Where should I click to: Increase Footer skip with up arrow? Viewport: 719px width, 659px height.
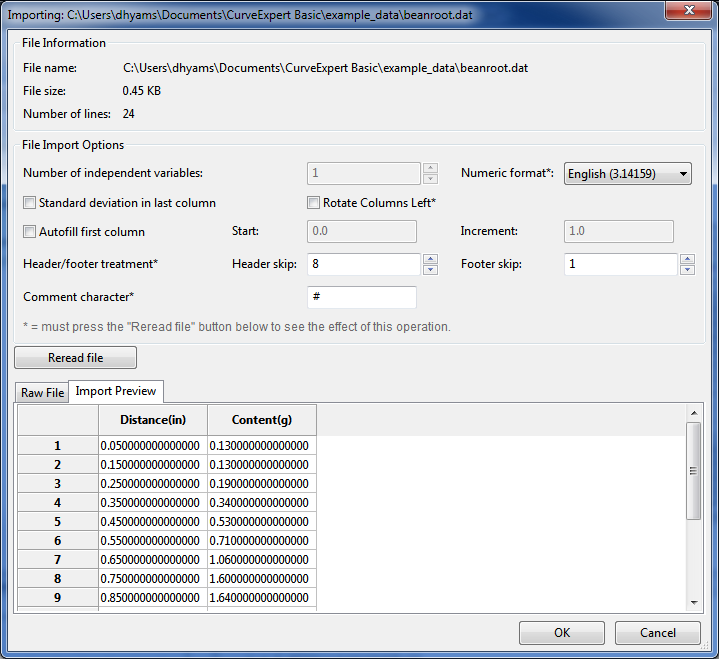click(687, 259)
